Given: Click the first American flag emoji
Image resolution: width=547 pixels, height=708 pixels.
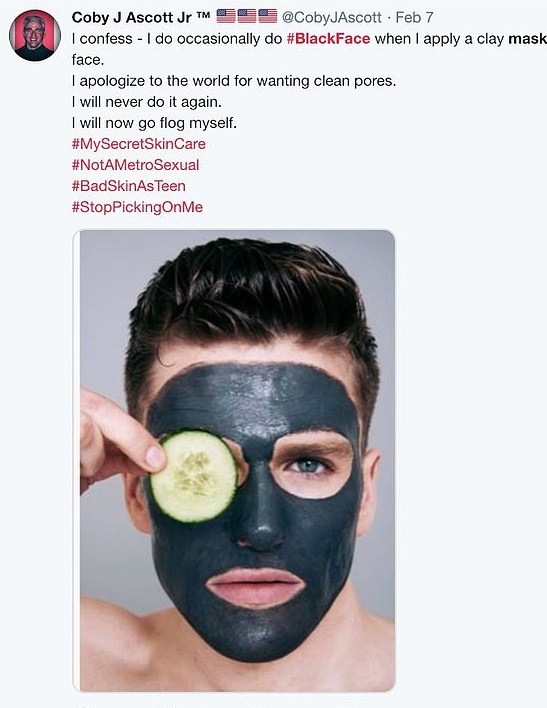Looking at the screenshot, I should (x=226, y=16).
